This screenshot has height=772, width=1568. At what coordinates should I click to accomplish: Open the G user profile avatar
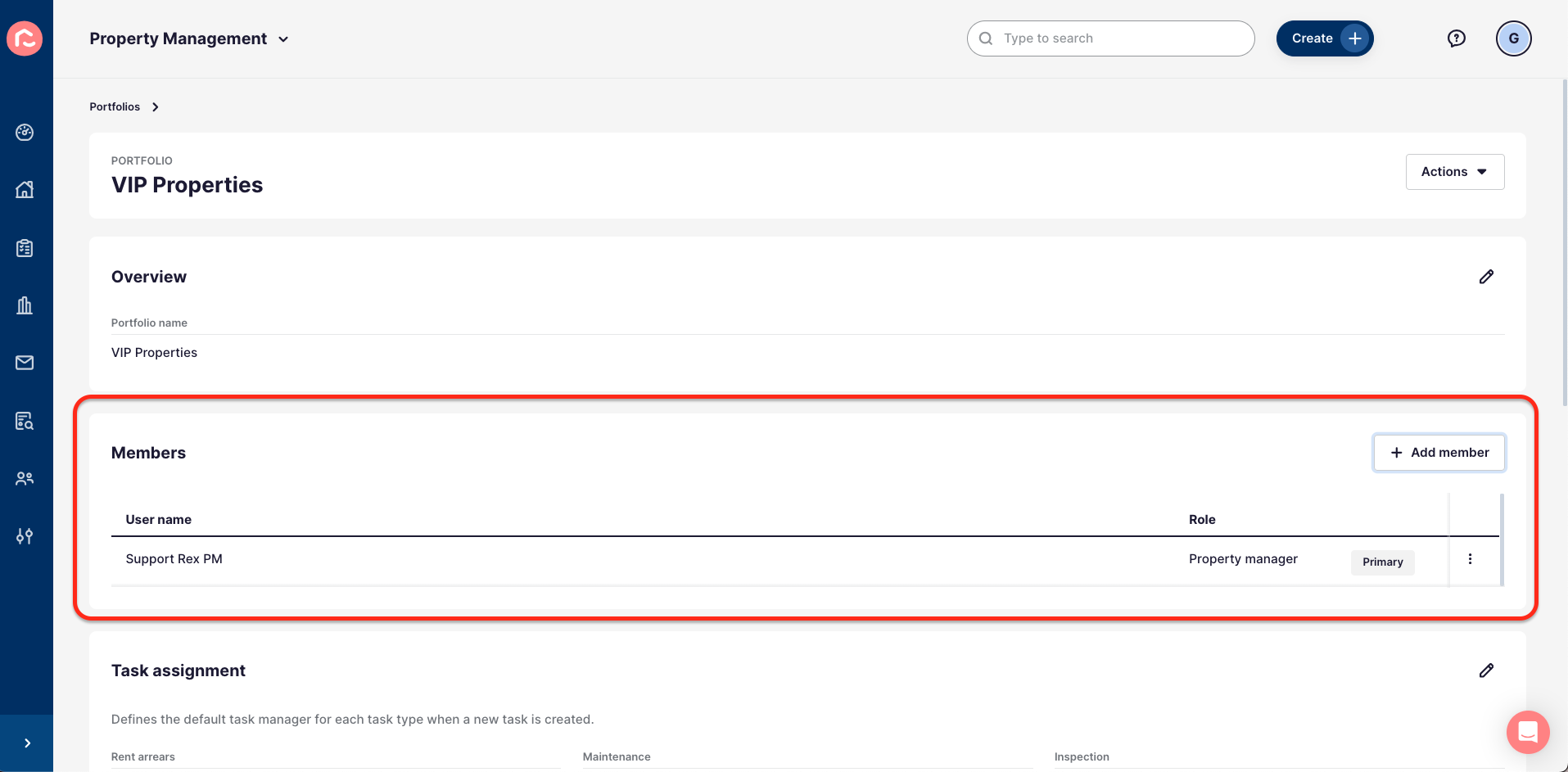(1514, 38)
